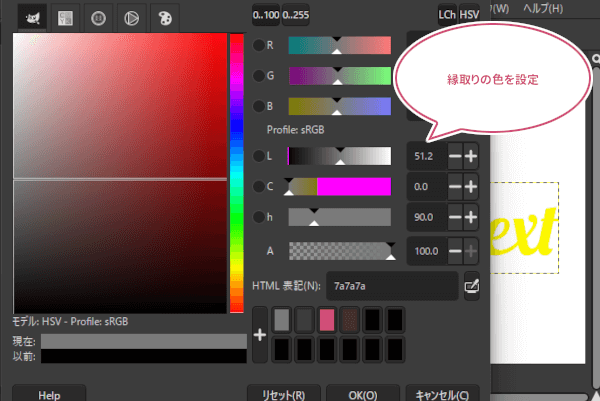Viewport: 600px width, 401px height.
Task: Select the G channel radio button
Action: tap(259, 76)
